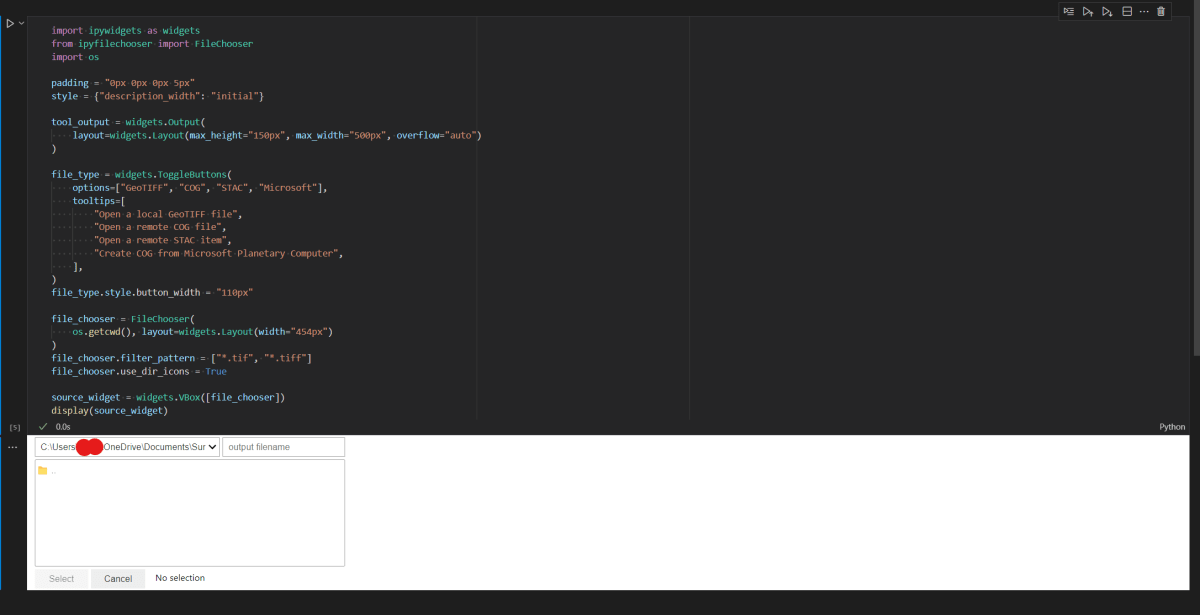Click the 'file_chooser = FileChooser(' line
This screenshot has height=615, width=1200.
click(123, 319)
